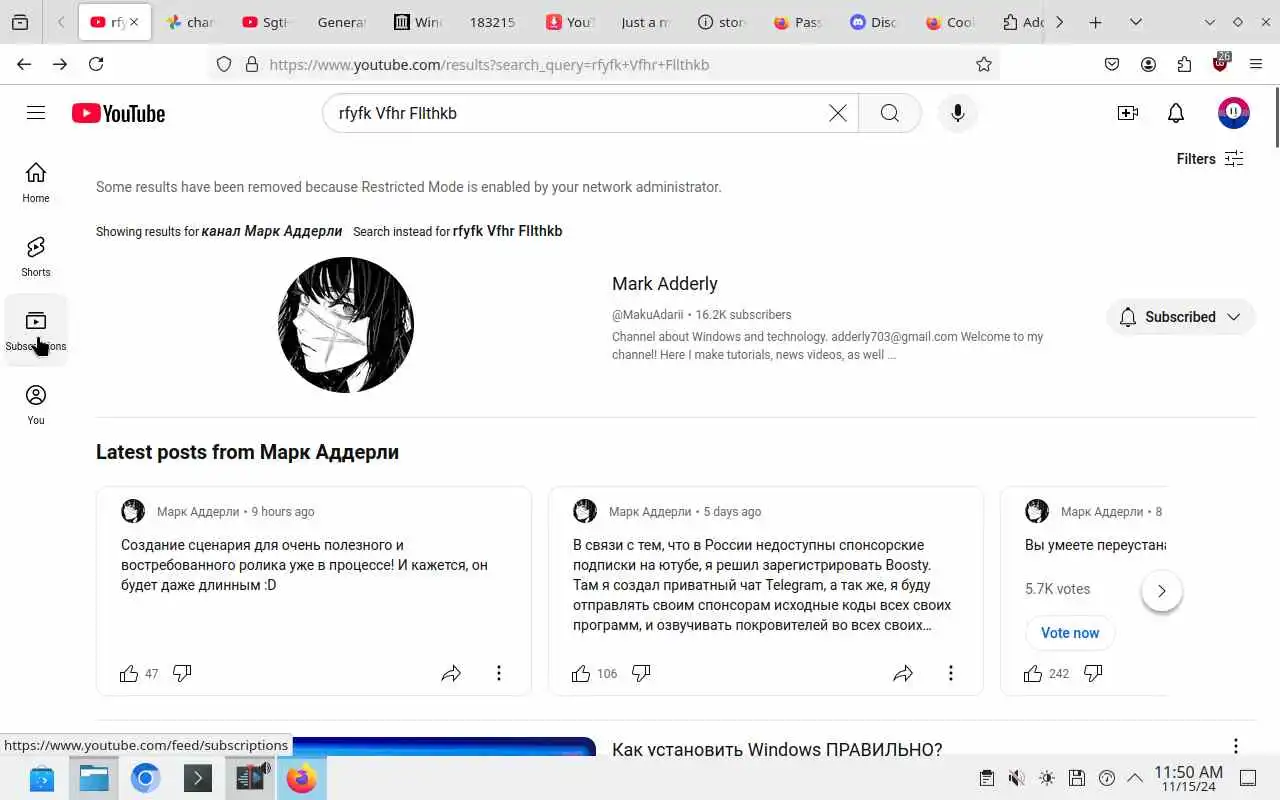Viewport: 1280px width, 800px height.
Task: Open the You section in the sidebar
Action: pos(36,405)
